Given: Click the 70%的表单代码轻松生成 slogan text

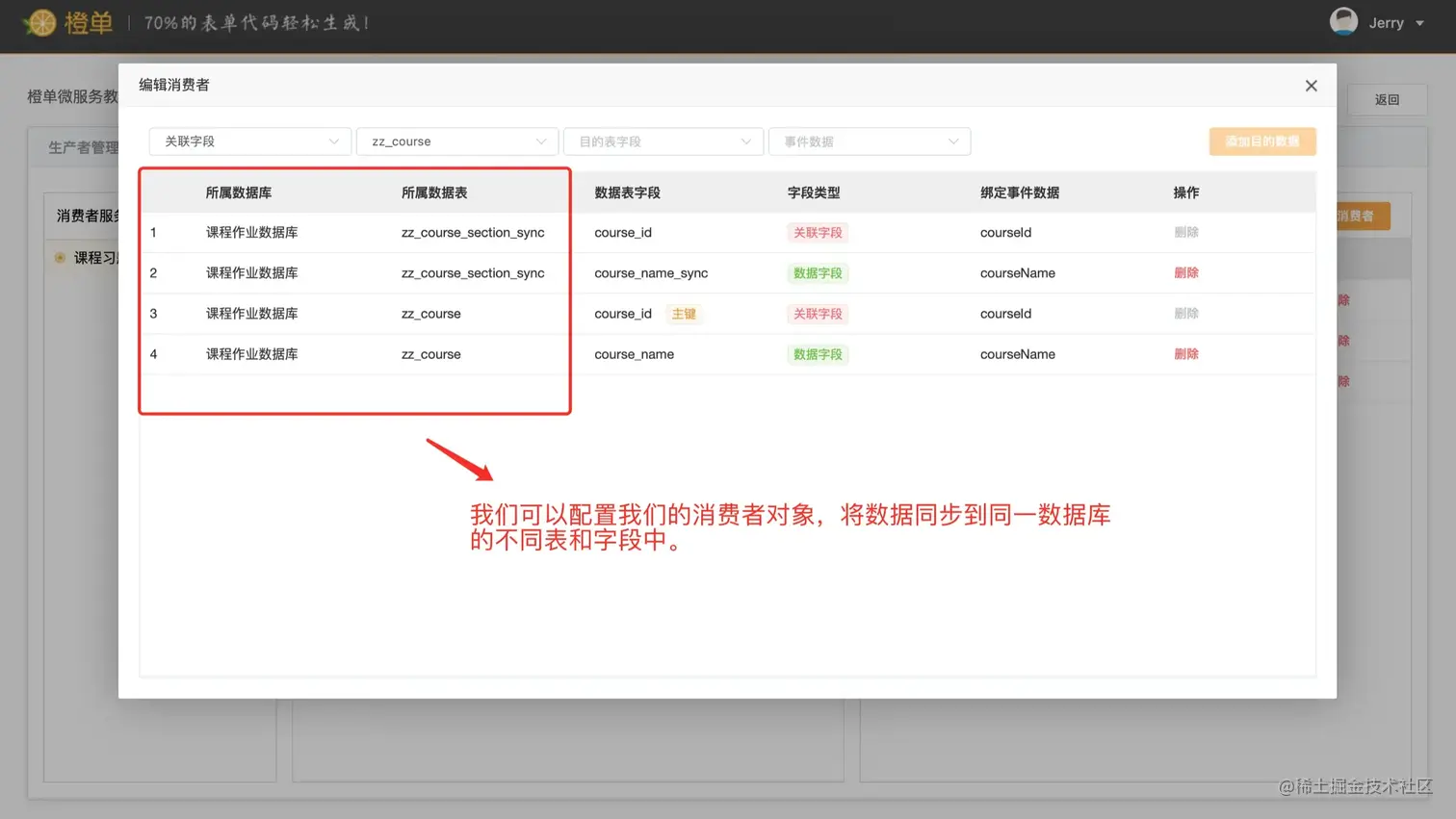Looking at the screenshot, I should tap(257, 23).
